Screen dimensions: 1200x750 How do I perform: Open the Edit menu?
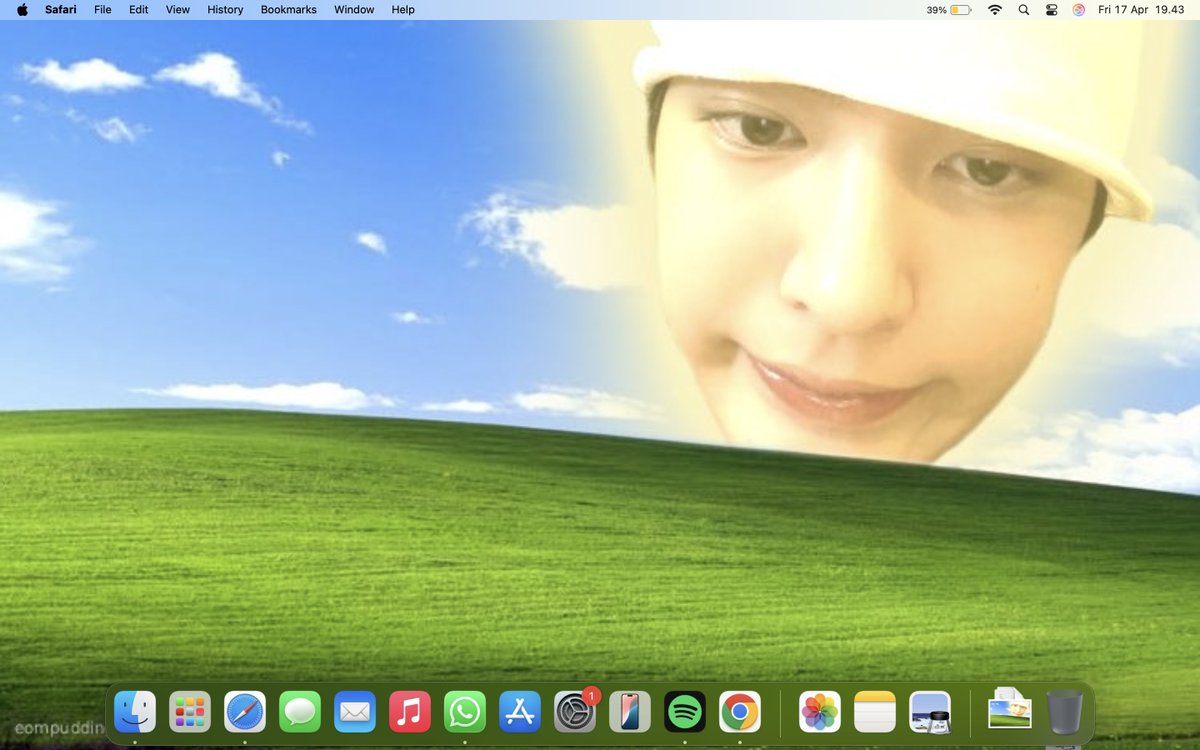(138, 9)
